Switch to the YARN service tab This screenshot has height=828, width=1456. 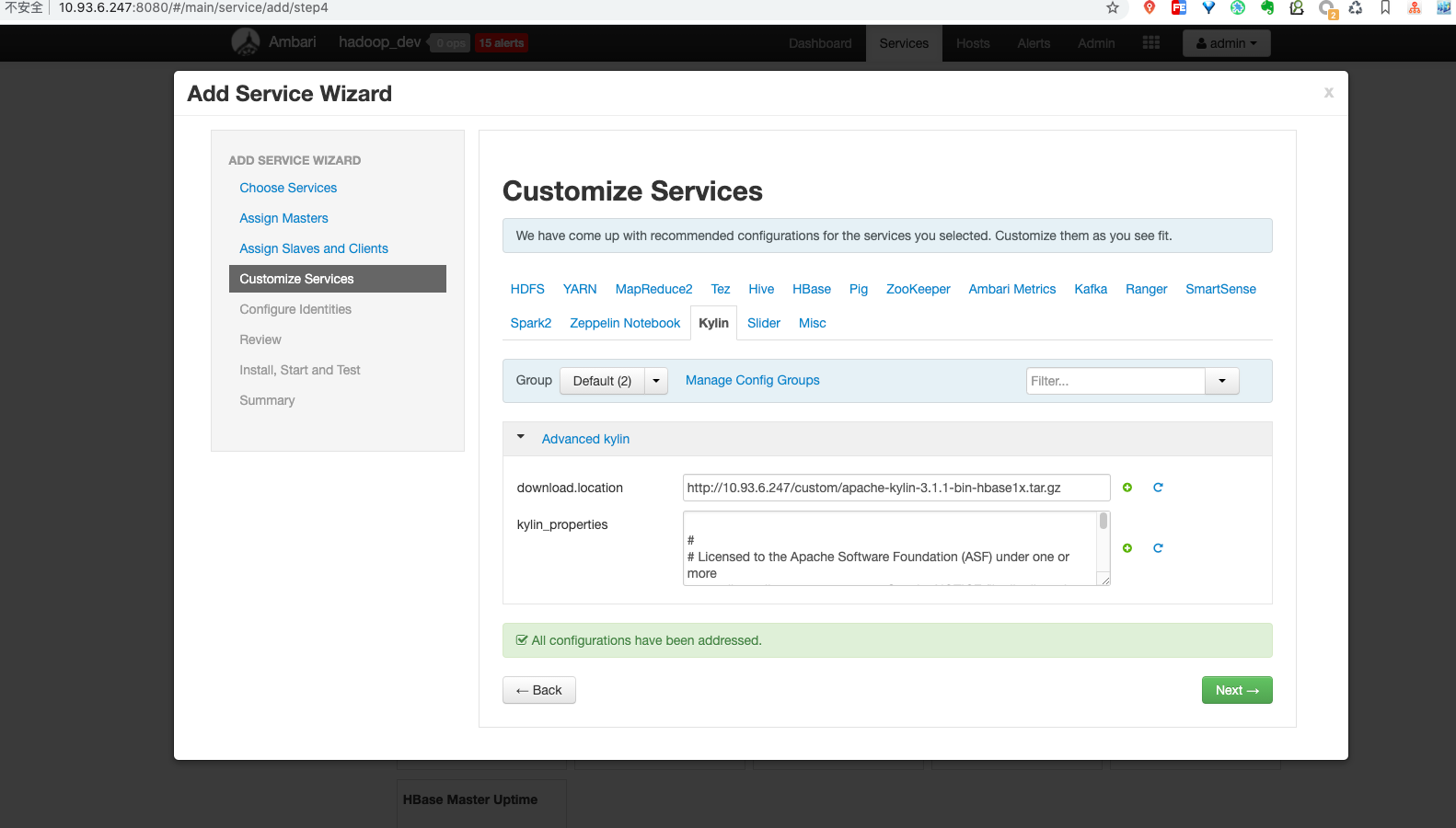(x=580, y=289)
